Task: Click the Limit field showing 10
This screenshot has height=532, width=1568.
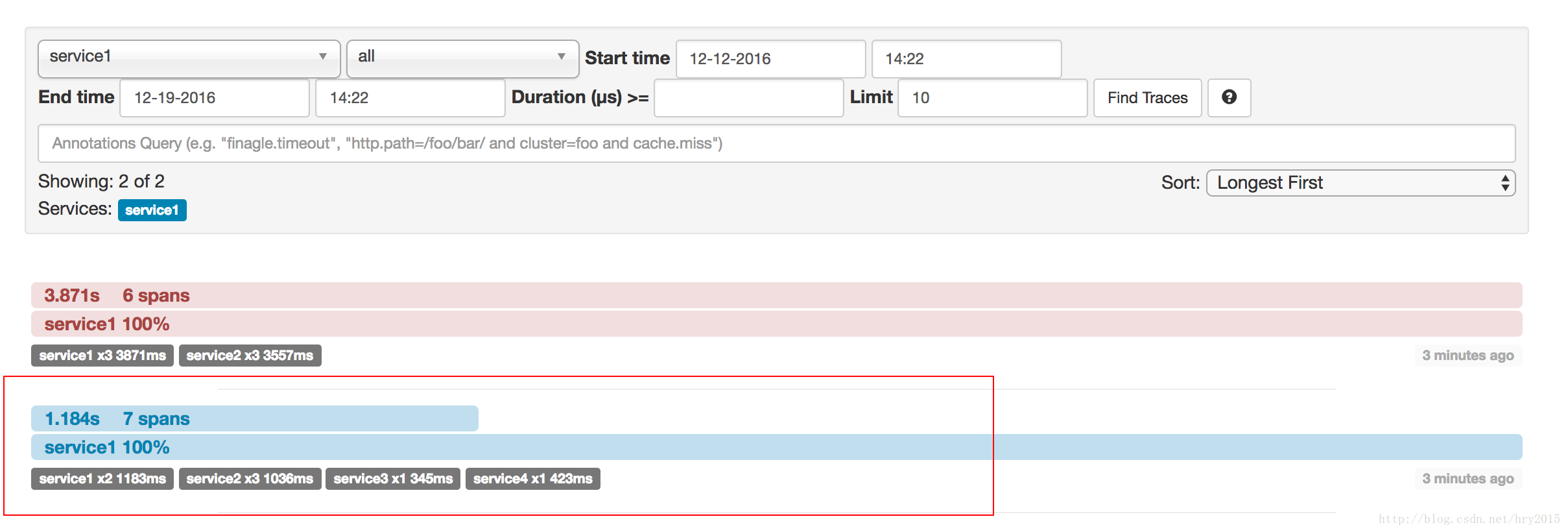Action: coord(992,98)
